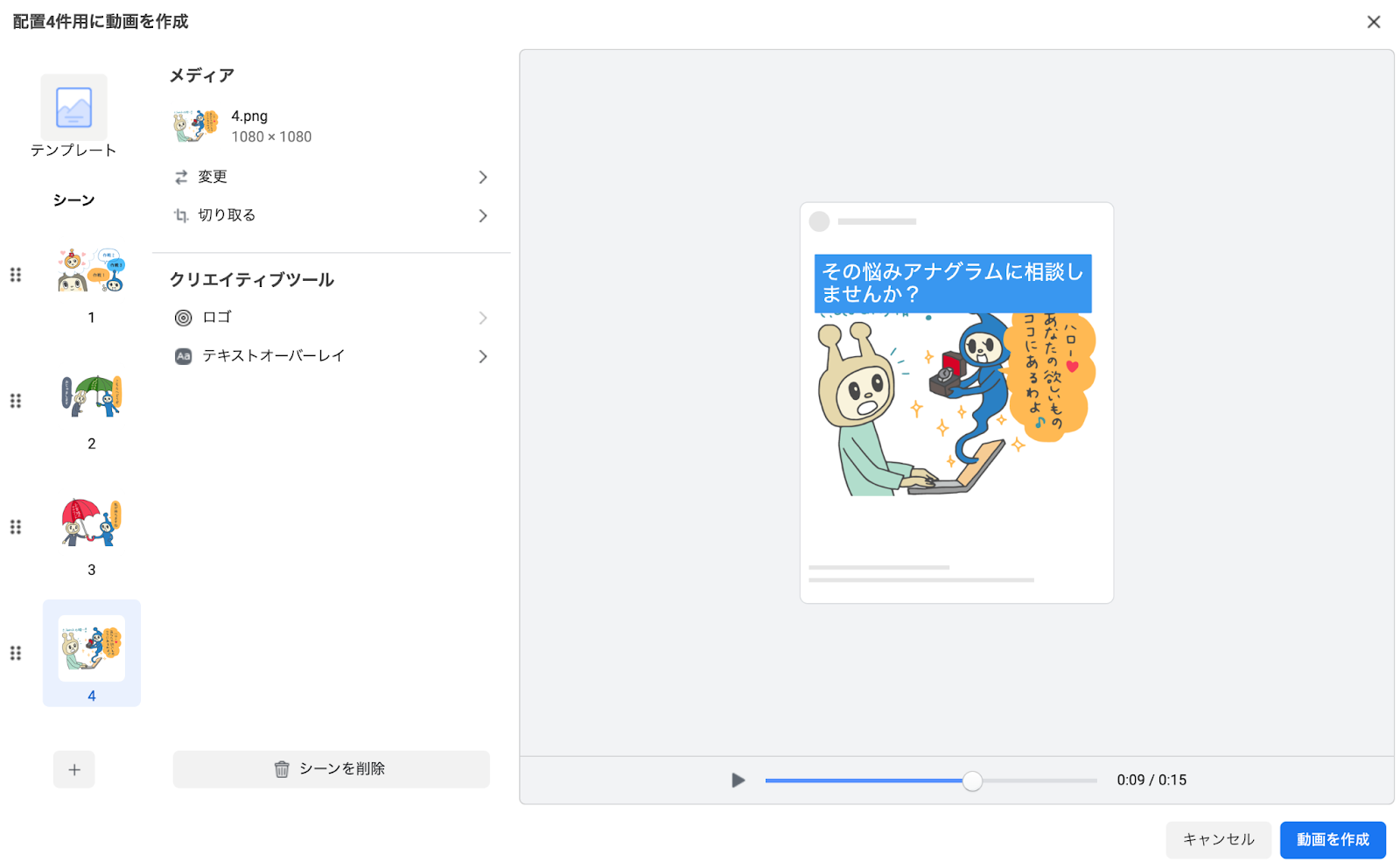The height and width of the screenshot is (862, 1400).
Task: Expand the テキストオーバーレイ chevron
Action: 483,357
